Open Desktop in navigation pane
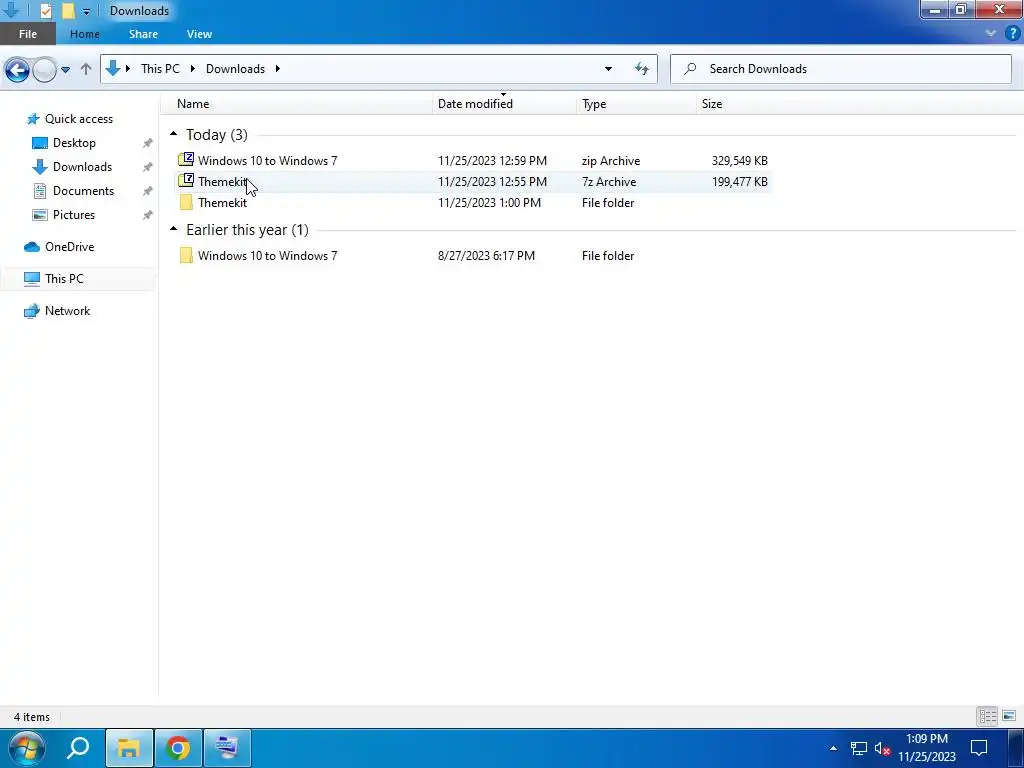 tap(74, 142)
